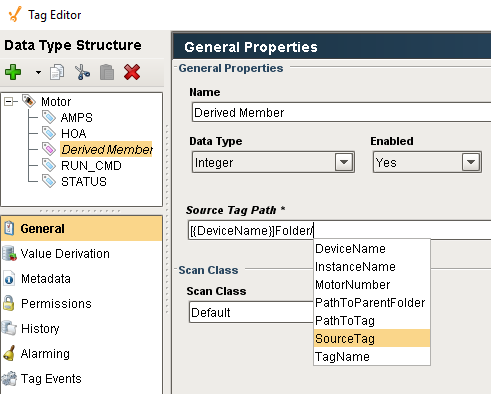
Task: Select the RUN_CMD member tag
Action: pos(91,166)
